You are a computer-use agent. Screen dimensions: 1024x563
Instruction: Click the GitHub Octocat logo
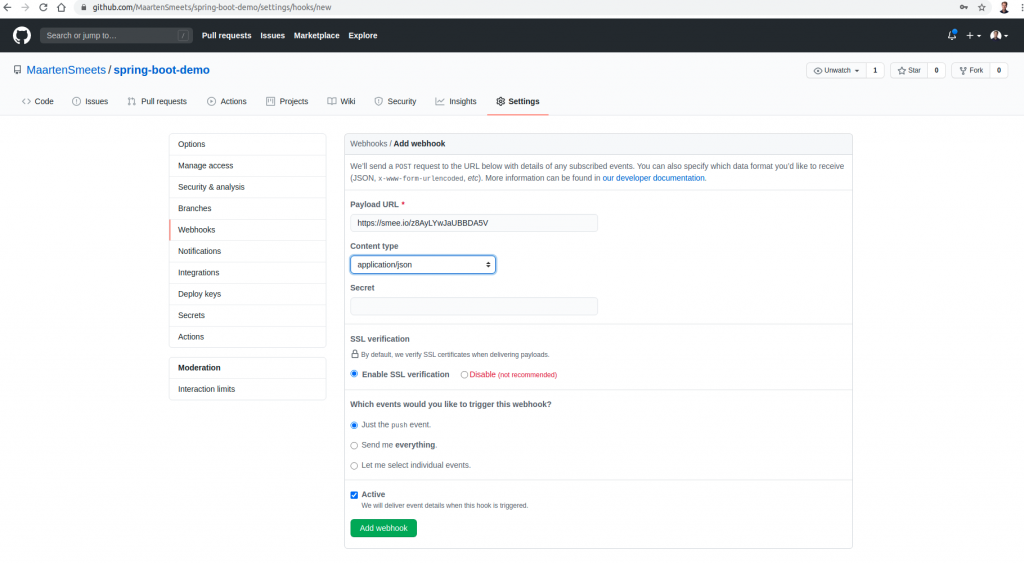(x=22, y=35)
